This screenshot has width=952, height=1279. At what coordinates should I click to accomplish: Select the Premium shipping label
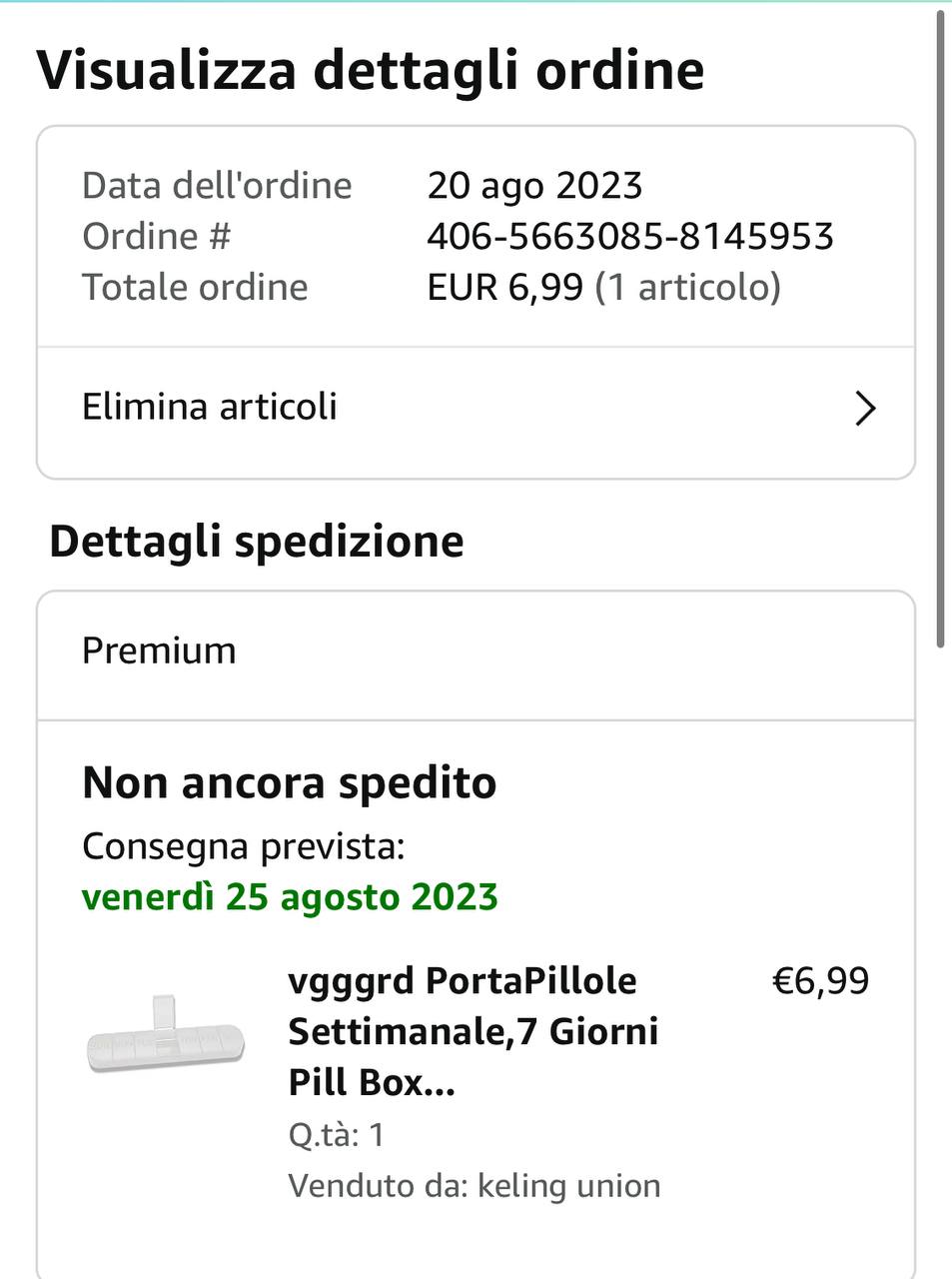tap(160, 651)
